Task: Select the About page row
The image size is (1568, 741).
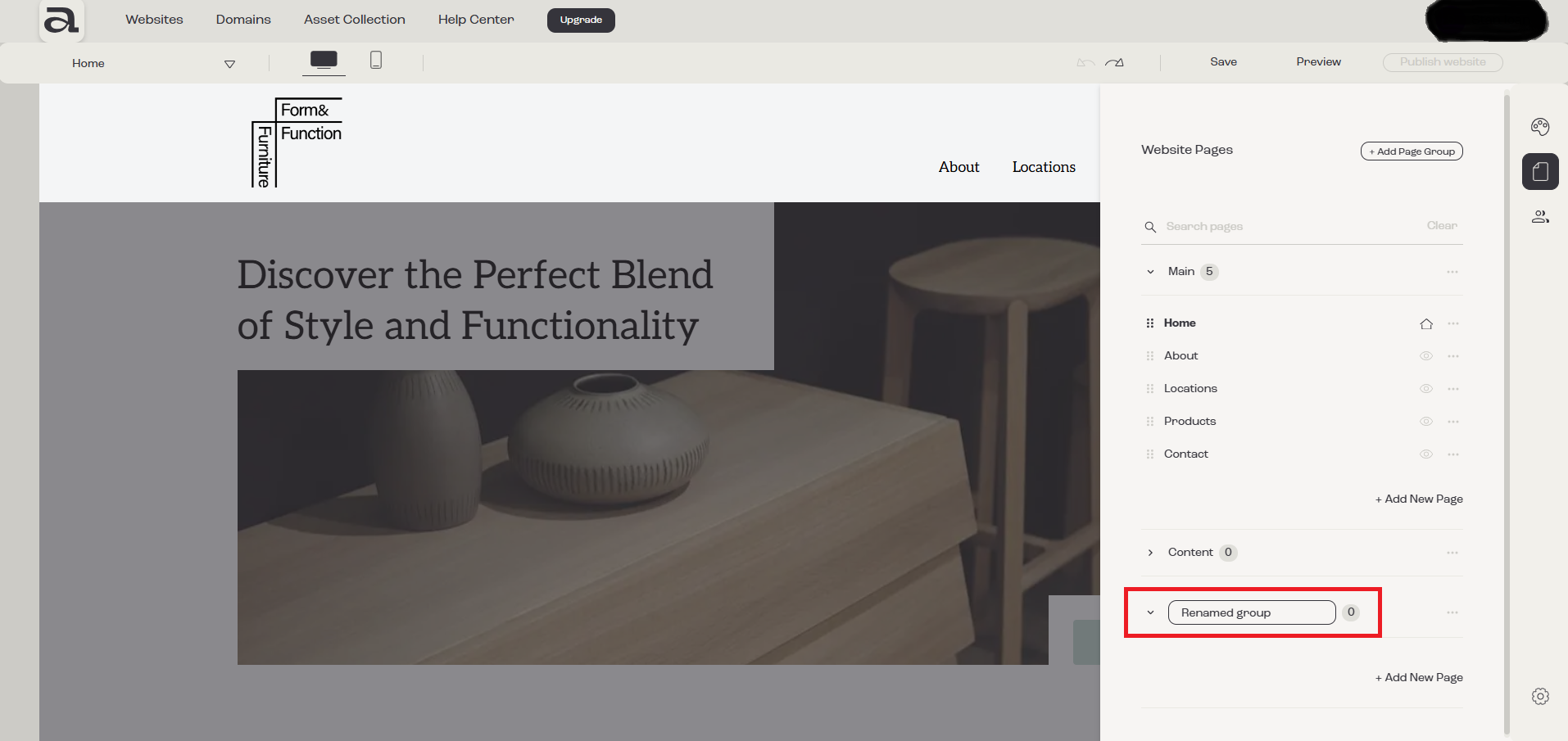Action: click(1303, 356)
